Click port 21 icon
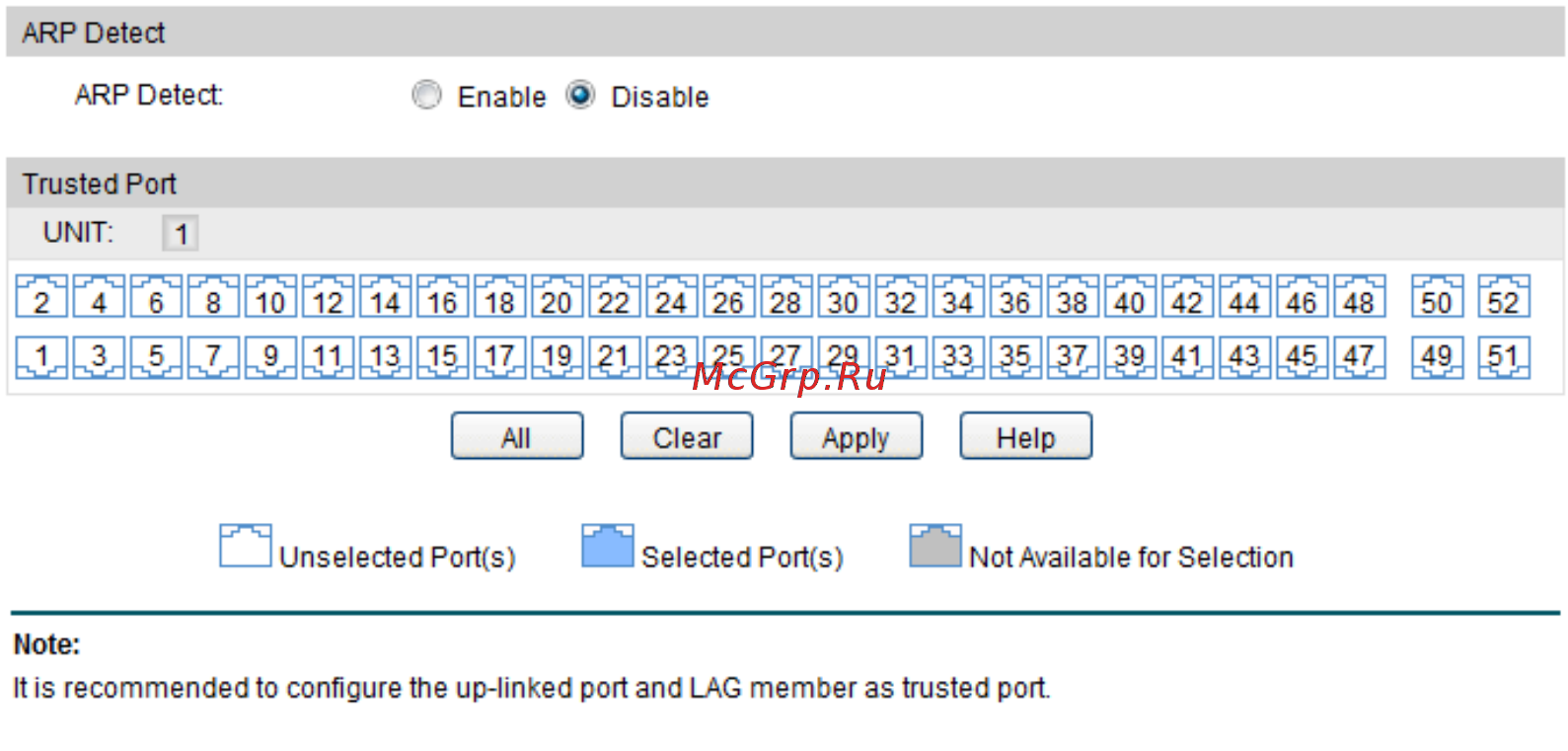The width and height of the screenshot is (1568, 751). pyautogui.click(x=614, y=358)
